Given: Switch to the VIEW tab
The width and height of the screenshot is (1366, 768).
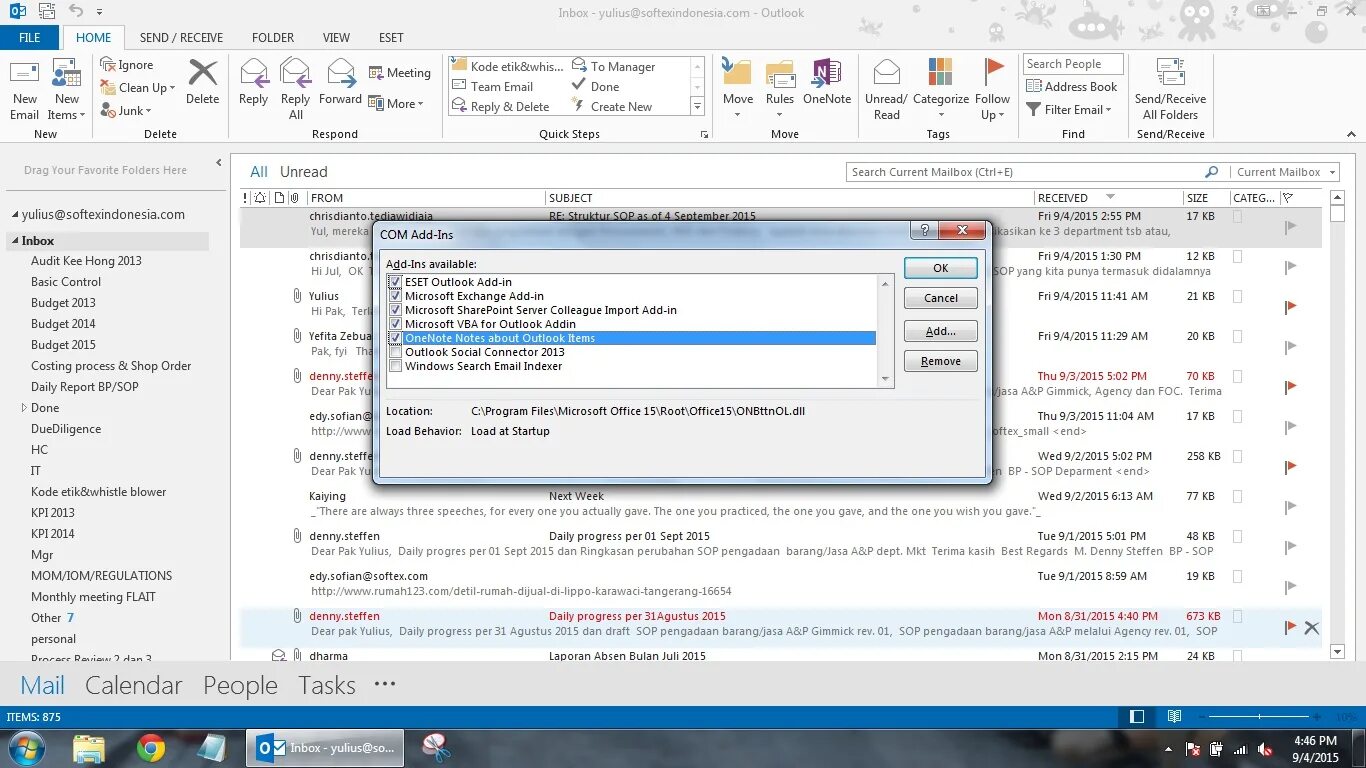Looking at the screenshot, I should coord(336,38).
